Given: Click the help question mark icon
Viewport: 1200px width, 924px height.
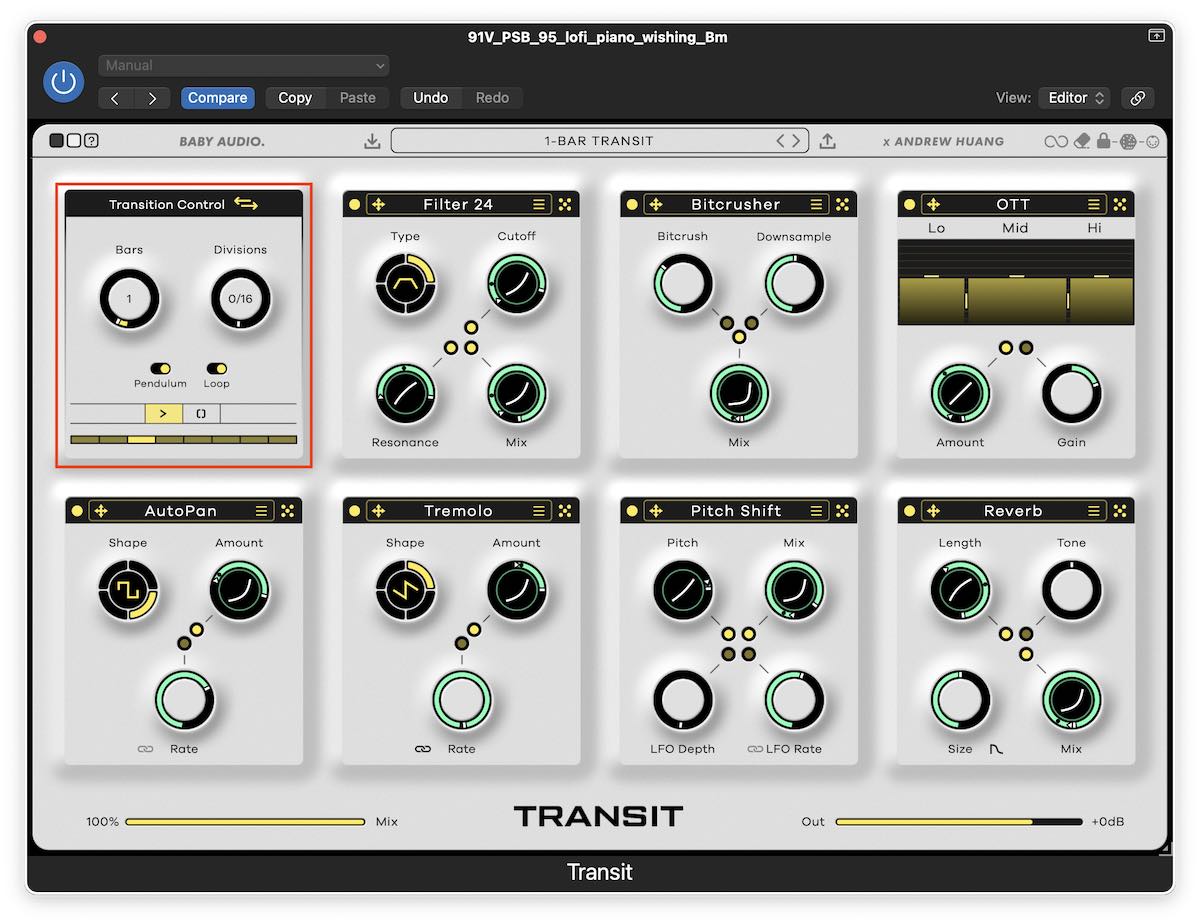Looking at the screenshot, I should click(91, 141).
